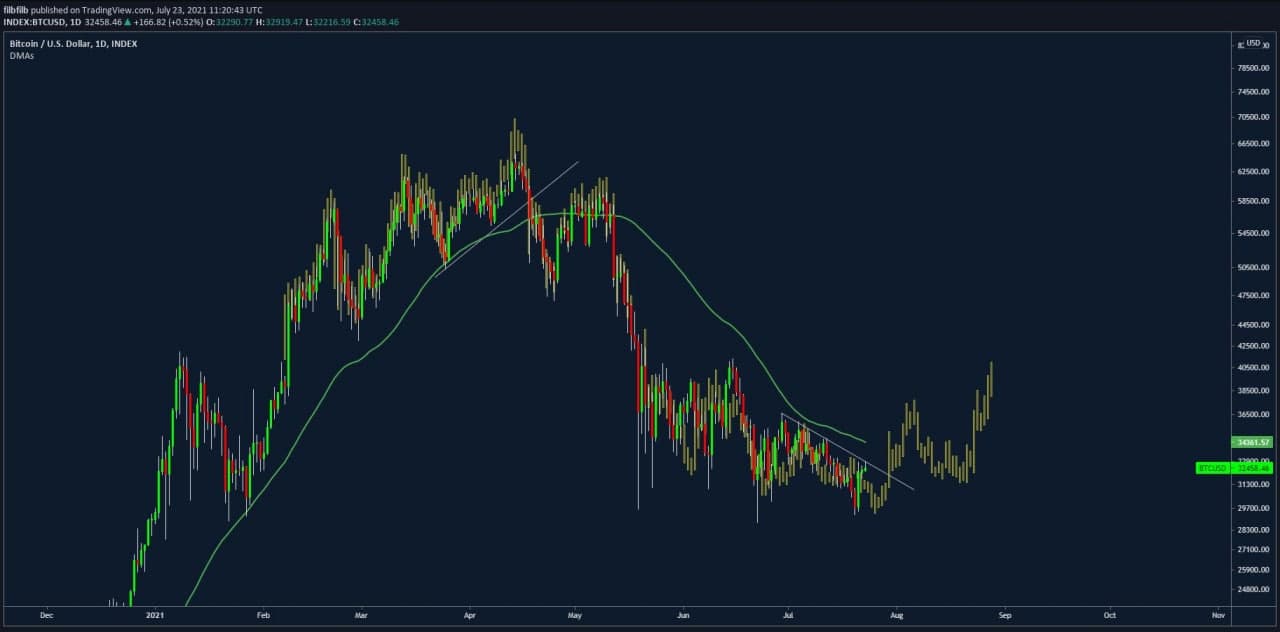Click the Aug label on time axis
Screen dimensions: 1280x632
pos(896,617)
